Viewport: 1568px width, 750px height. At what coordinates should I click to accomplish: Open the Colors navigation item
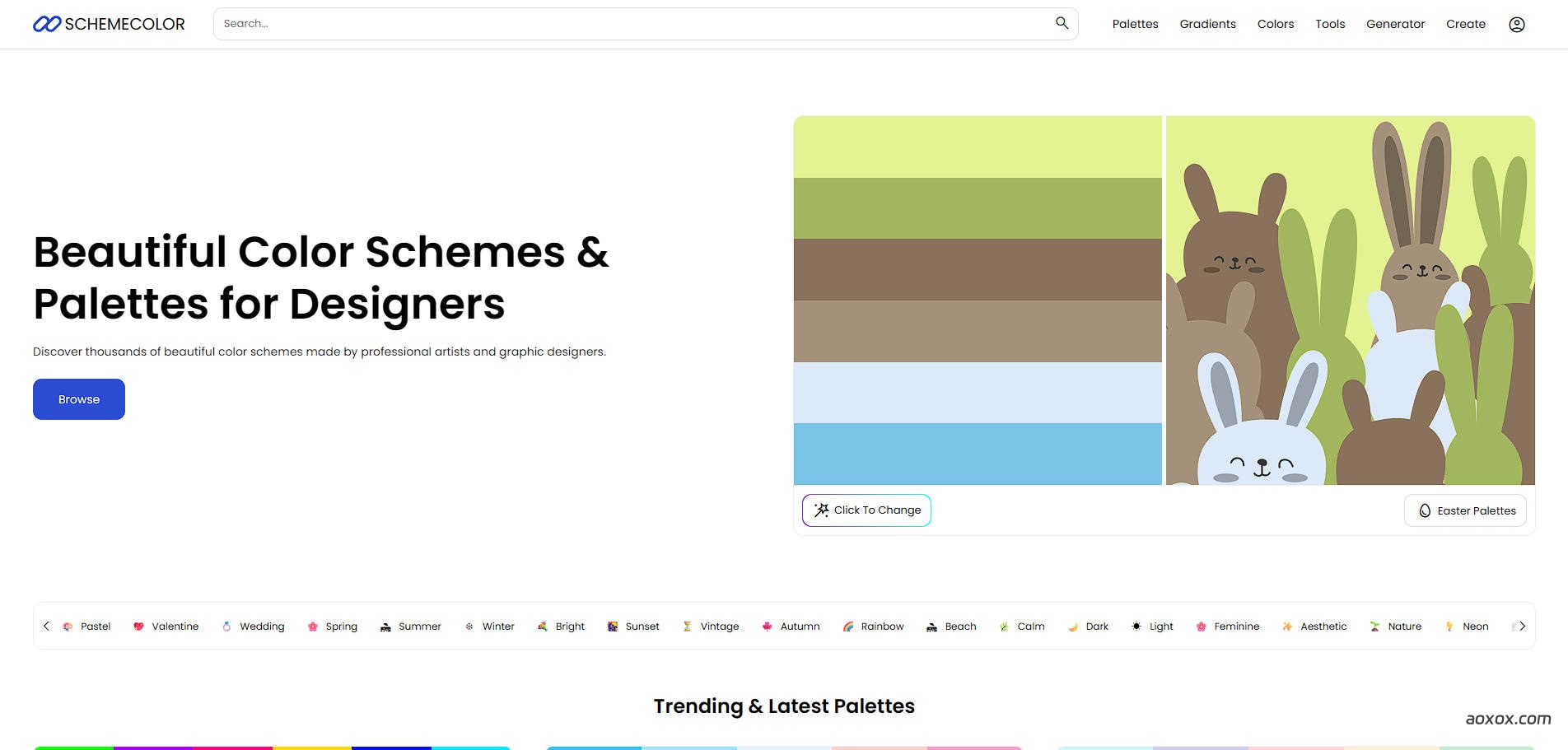[1275, 24]
